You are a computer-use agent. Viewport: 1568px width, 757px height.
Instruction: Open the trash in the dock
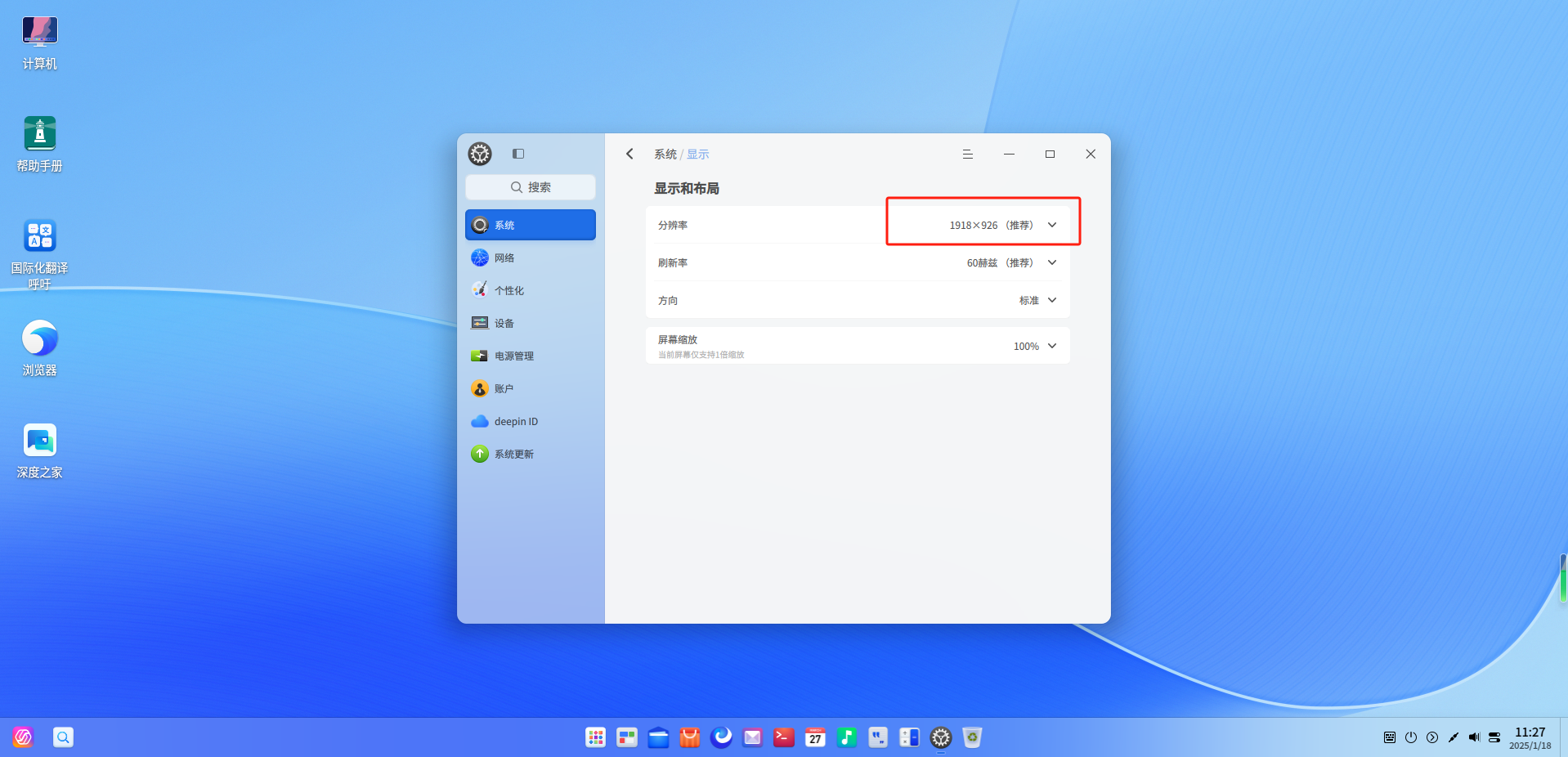click(972, 737)
